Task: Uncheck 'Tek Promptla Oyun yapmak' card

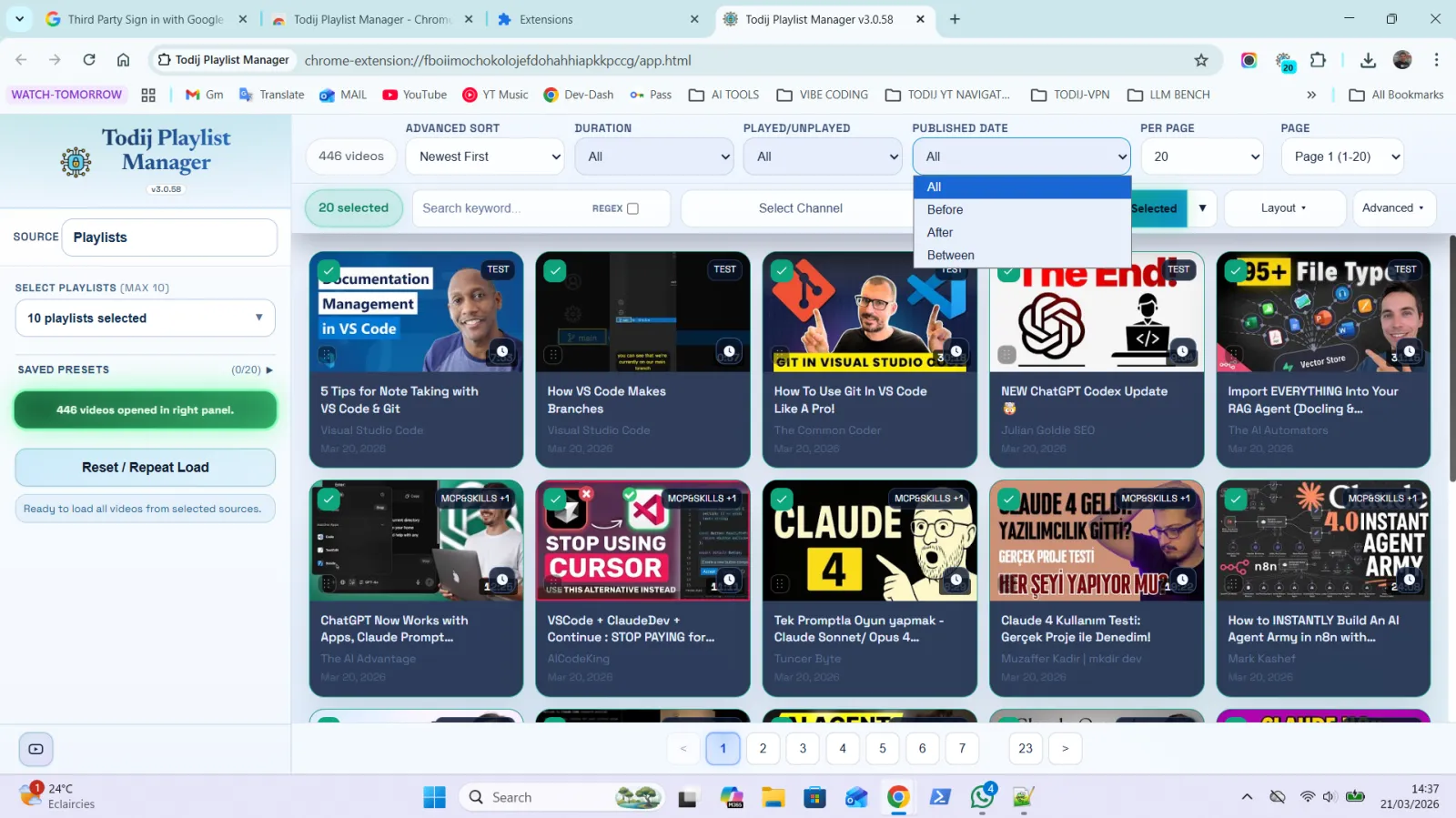Action: 782,499
